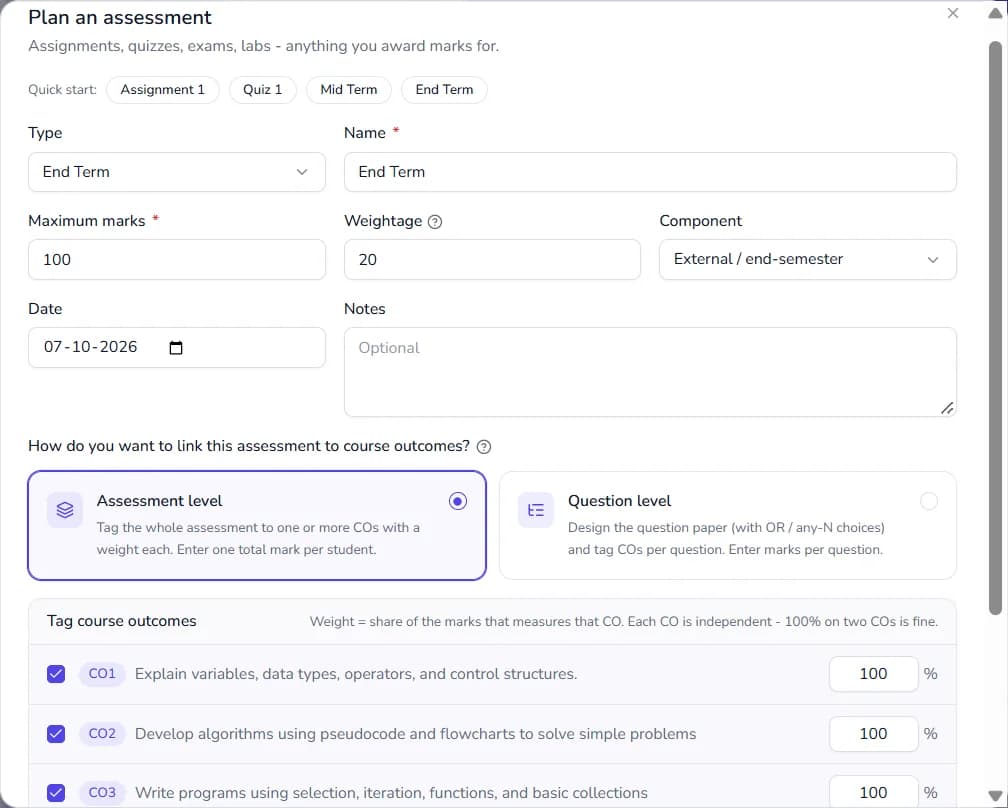1008x808 pixels.
Task: Click the Weightage input showing 20
Action: (492, 260)
